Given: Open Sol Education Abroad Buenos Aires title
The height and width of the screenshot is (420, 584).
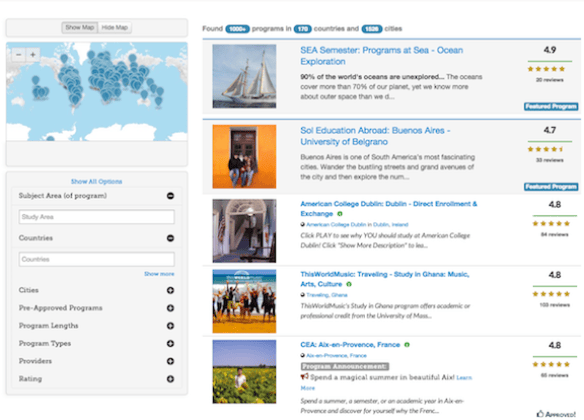Looking at the screenshot, I should pyautogui.click(x=375, y=136).
